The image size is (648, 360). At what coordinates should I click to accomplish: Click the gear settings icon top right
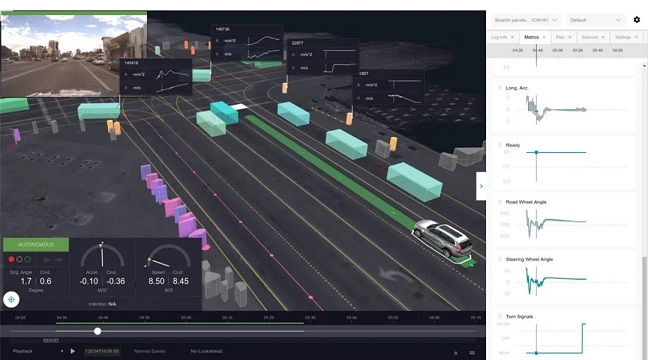(x=636, y=20)
